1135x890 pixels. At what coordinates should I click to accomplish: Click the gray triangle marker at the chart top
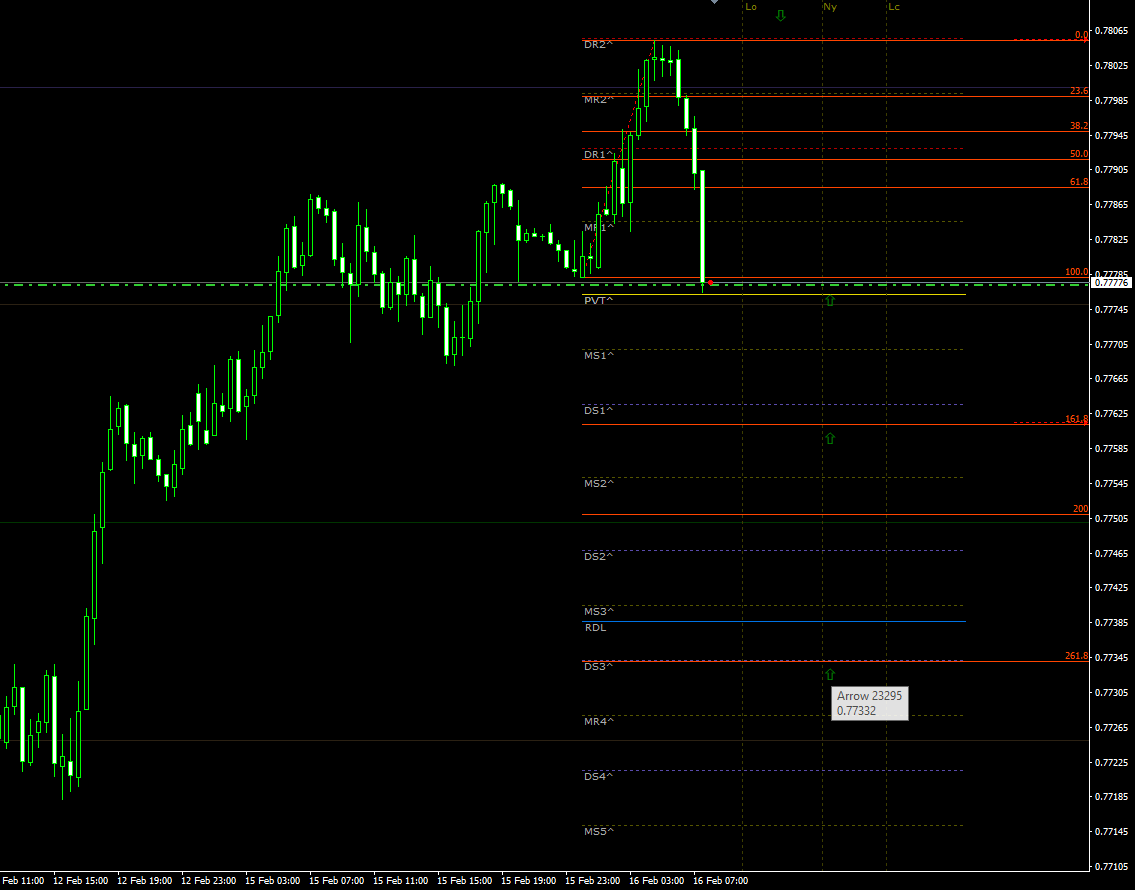coord(713,3)
